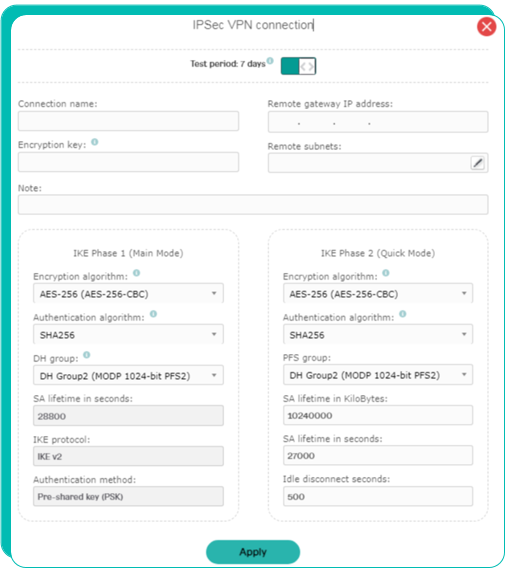The height and width of the screenshot is (574, 509).
Task: Click Phase 2 Authentication algorithm info icon
Action: (x=402, y=314)
